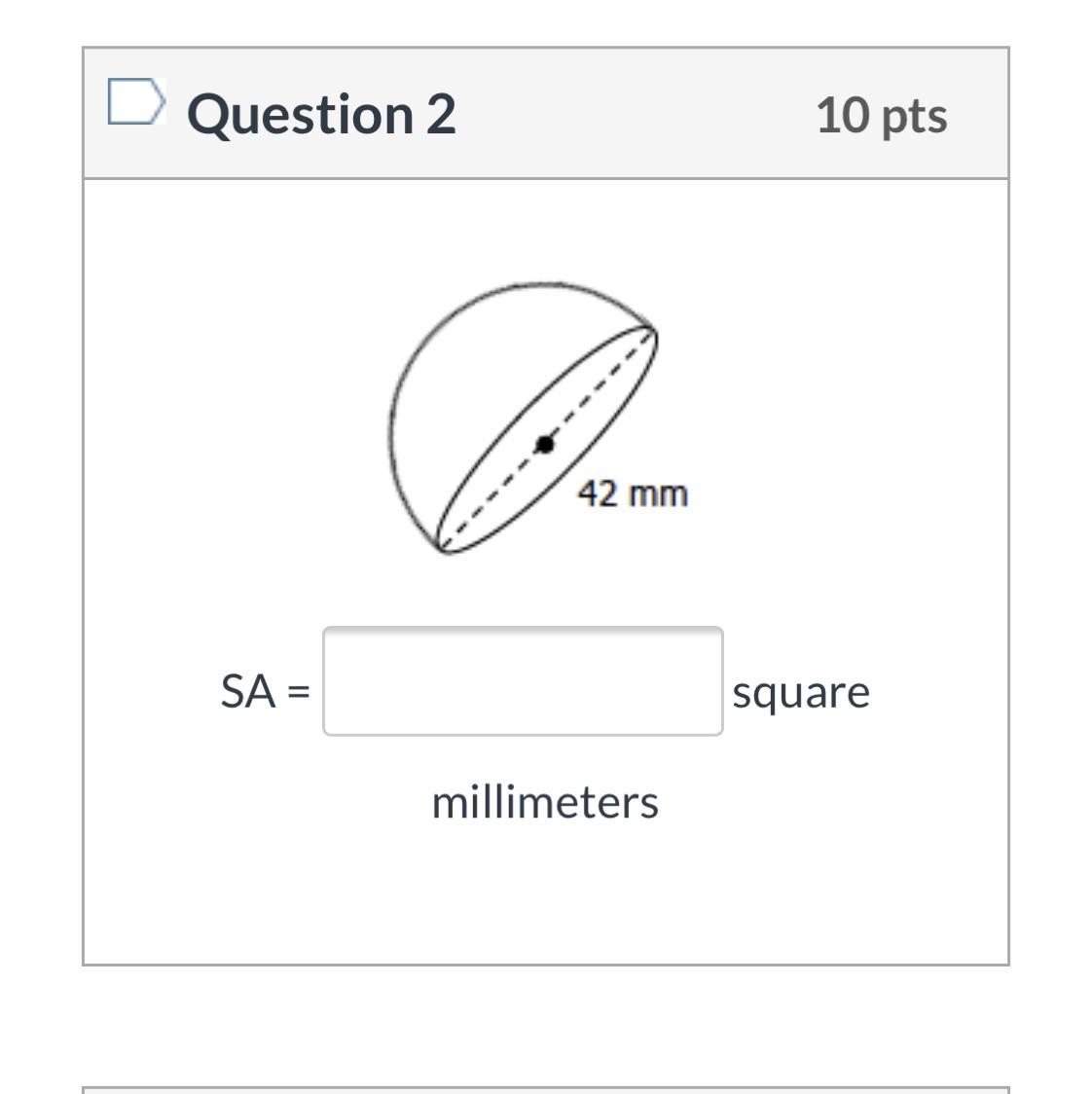
Task: Flag Question 2 for review
Action: click(137, 102)
